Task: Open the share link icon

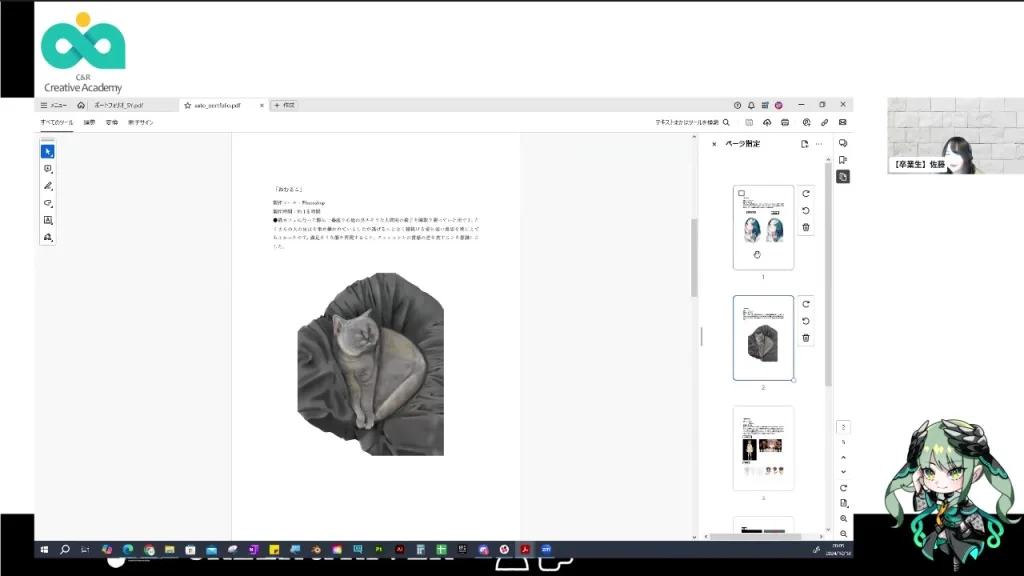Action: point(824,122)
